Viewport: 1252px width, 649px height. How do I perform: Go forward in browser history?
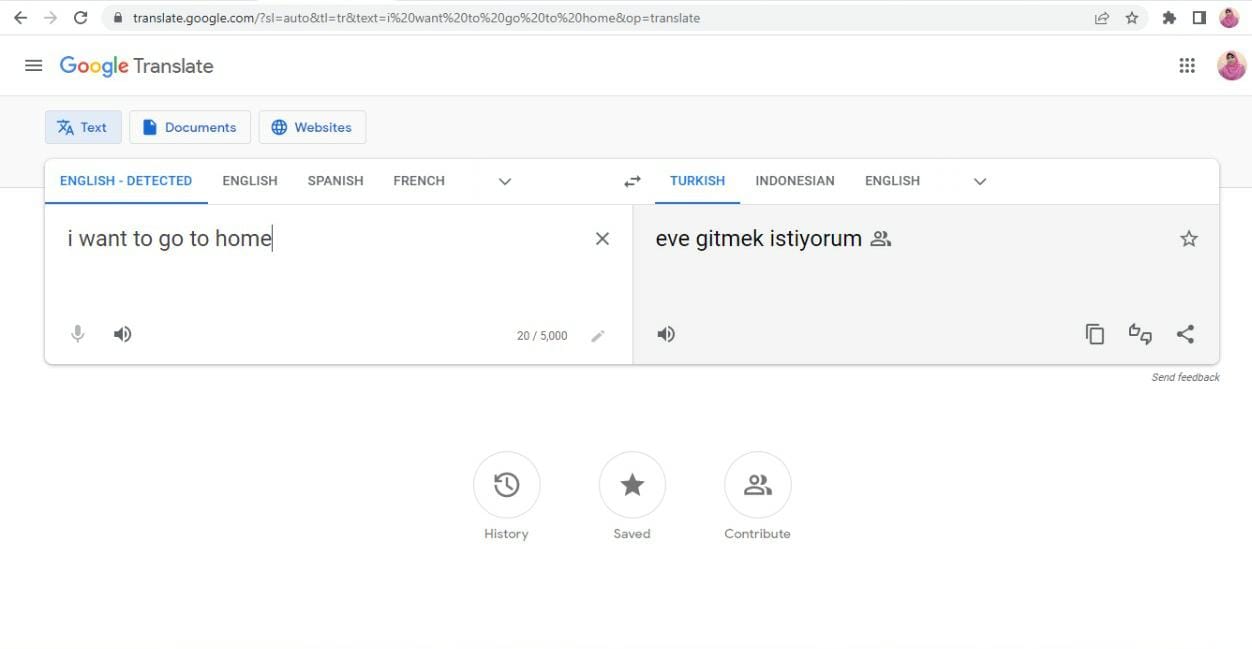coord(50,18)
